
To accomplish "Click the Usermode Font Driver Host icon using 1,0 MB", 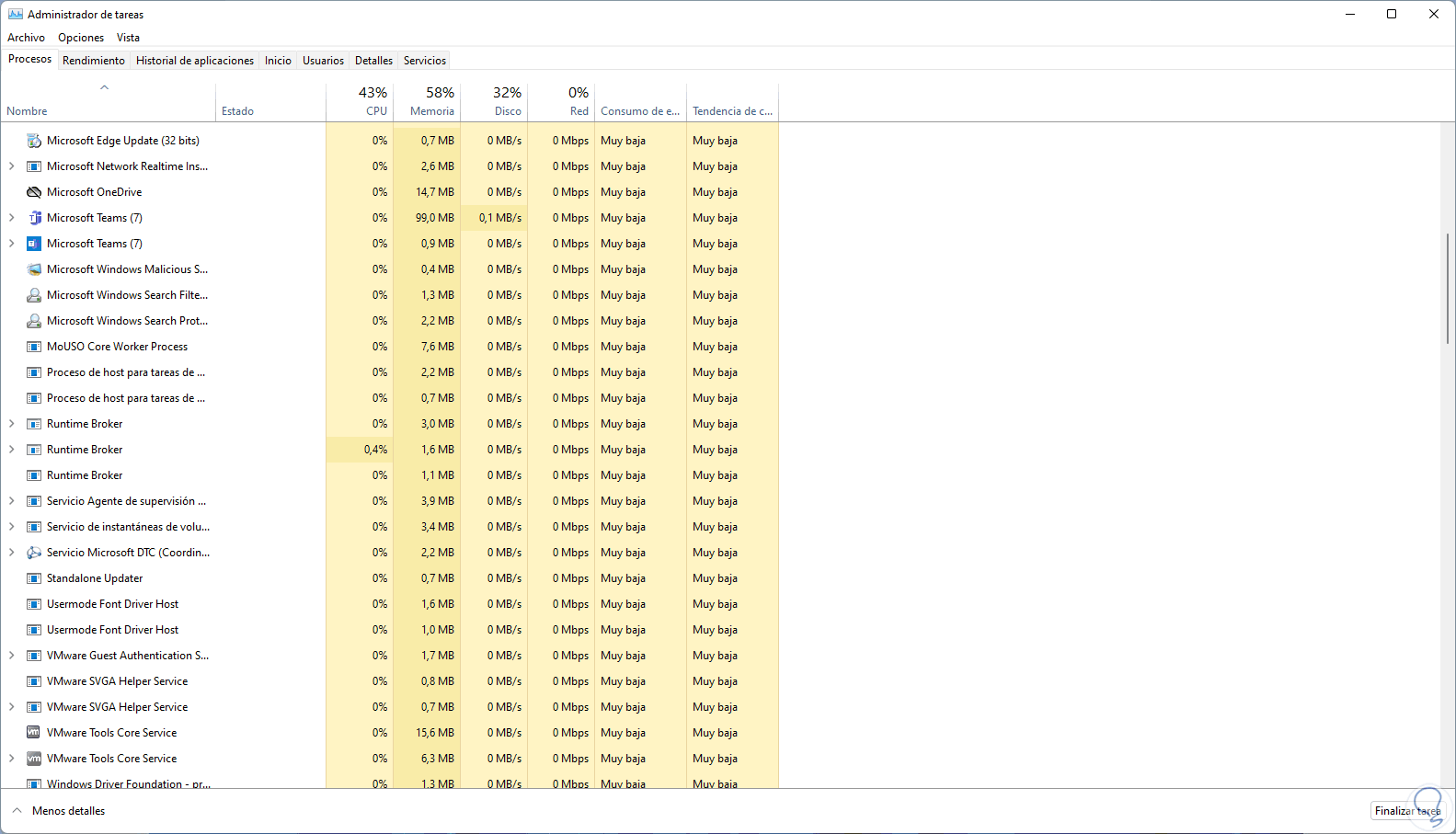I will click(34, 630).
